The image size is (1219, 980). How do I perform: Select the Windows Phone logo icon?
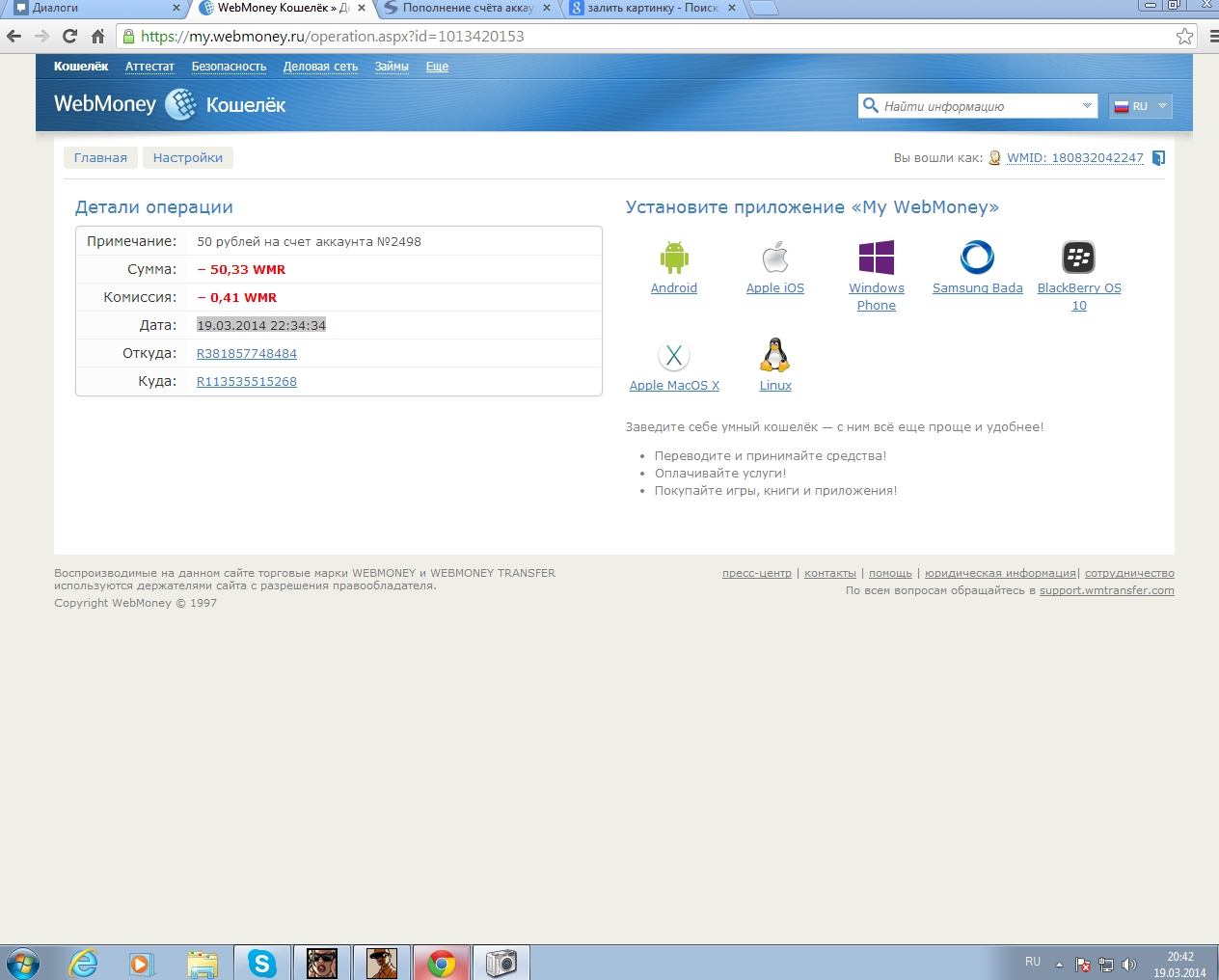877,258
